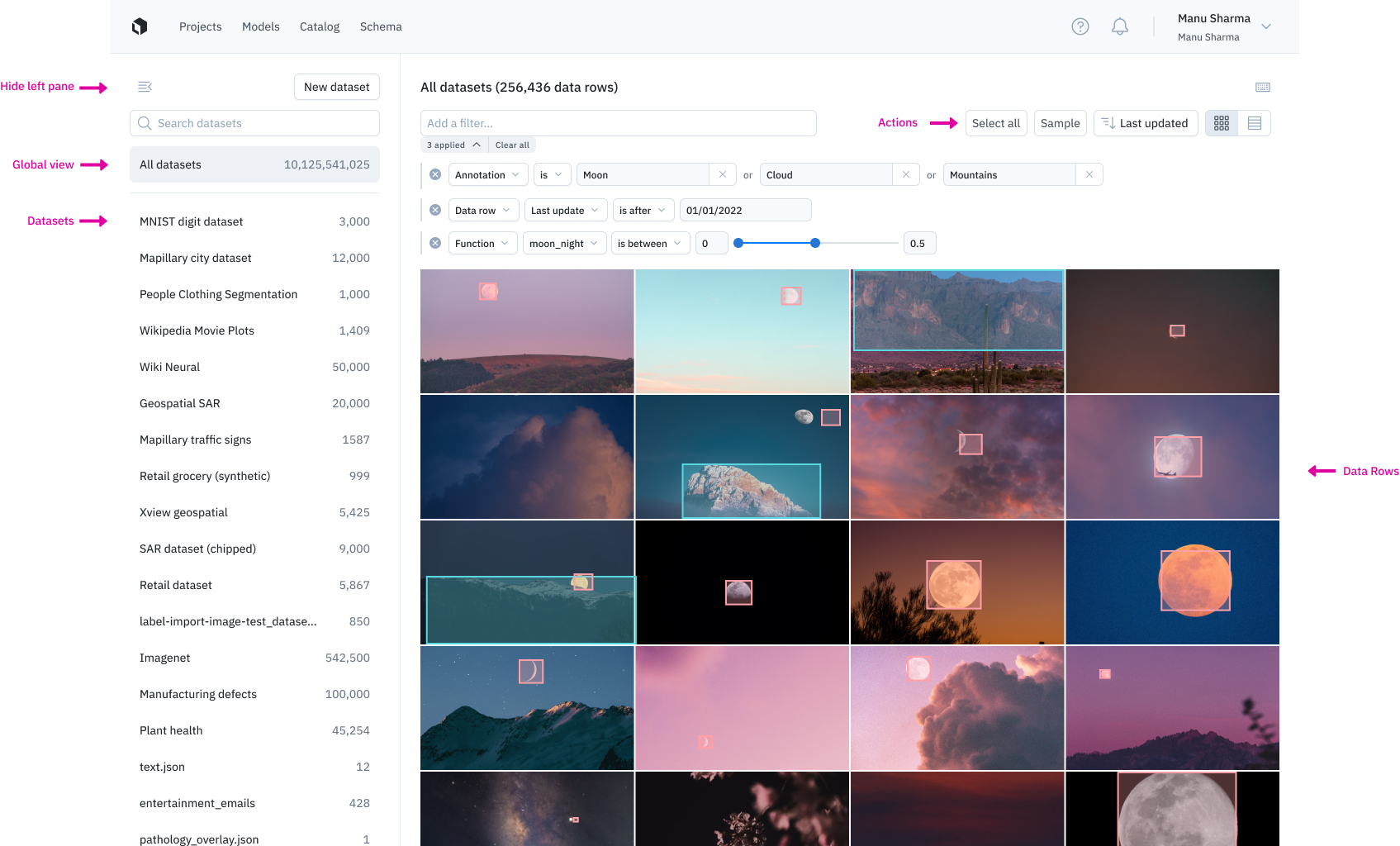1400x846 pixels.
Task: Collapse the 3 applied filters
Action: point(454,145)
